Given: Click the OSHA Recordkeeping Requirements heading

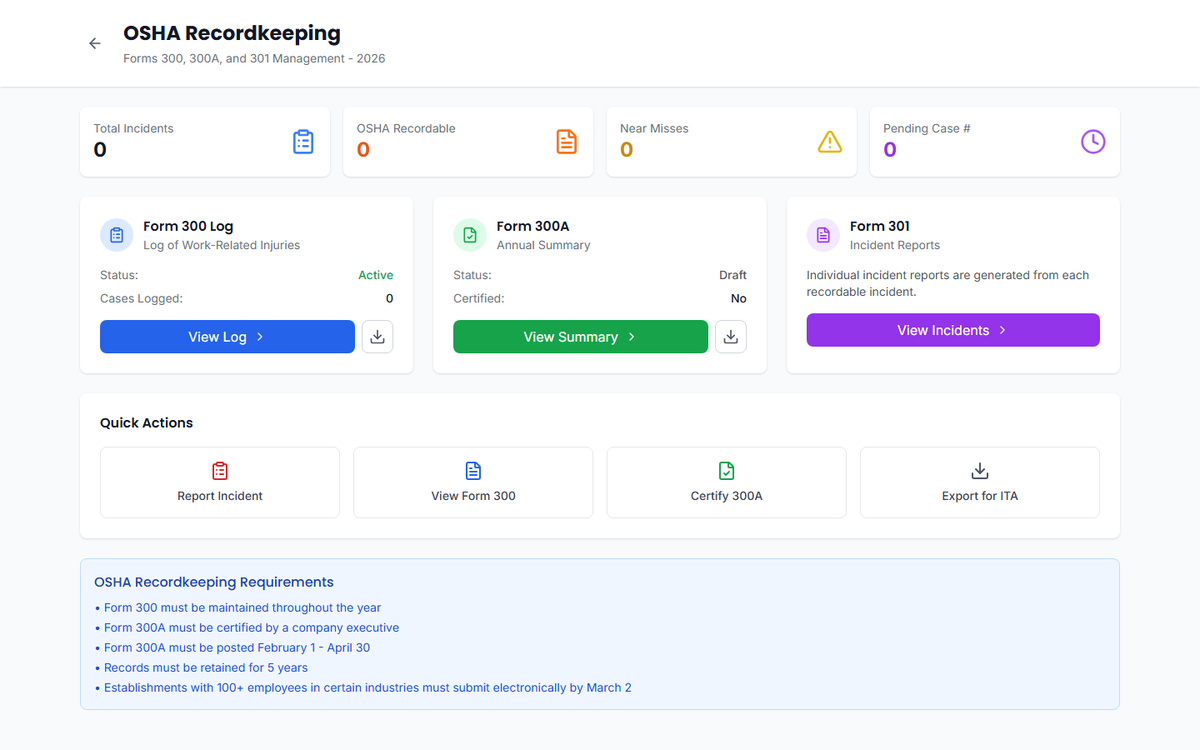Looking at the screenshot, I should tap(214, 582).
